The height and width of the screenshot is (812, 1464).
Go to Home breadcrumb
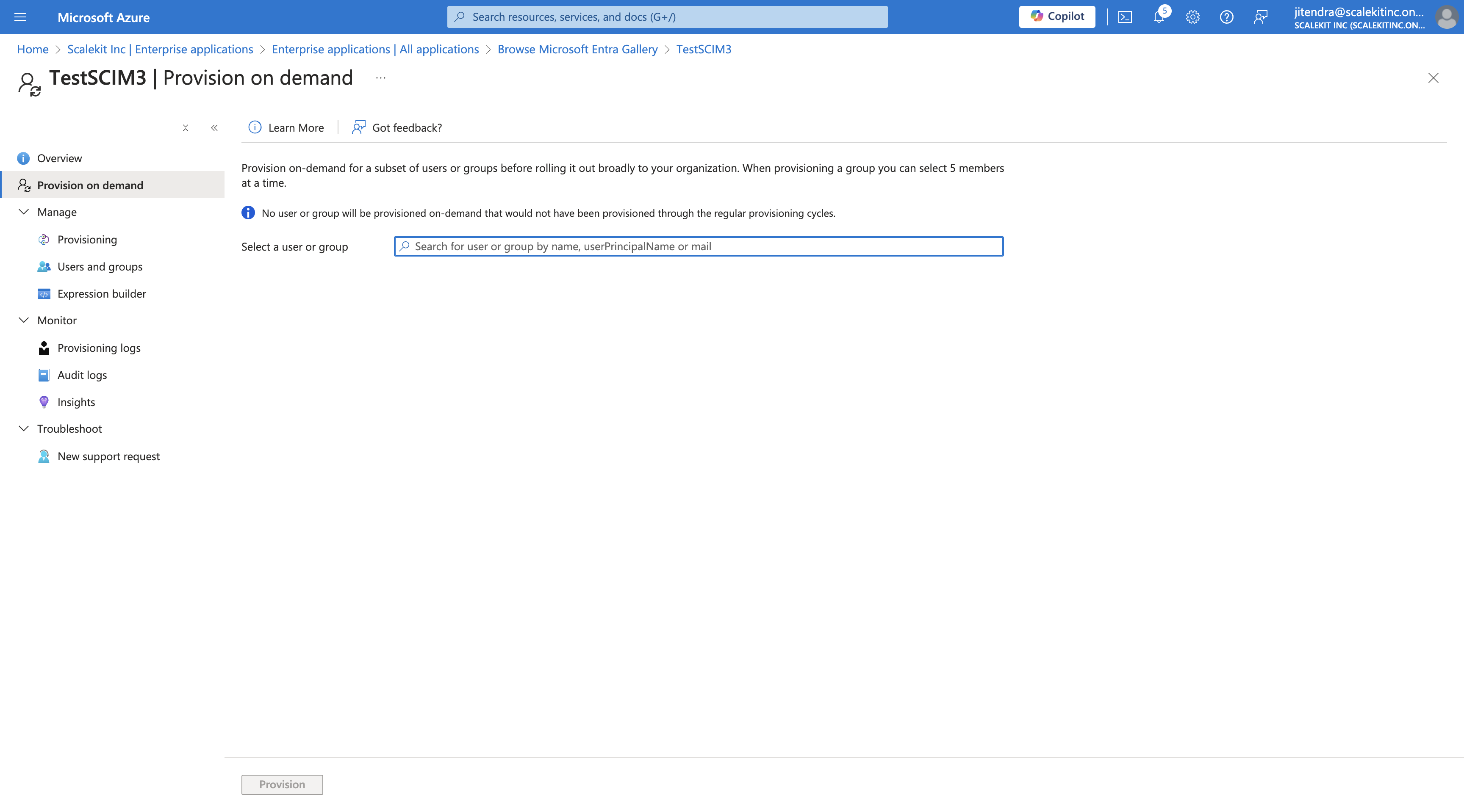32,49
